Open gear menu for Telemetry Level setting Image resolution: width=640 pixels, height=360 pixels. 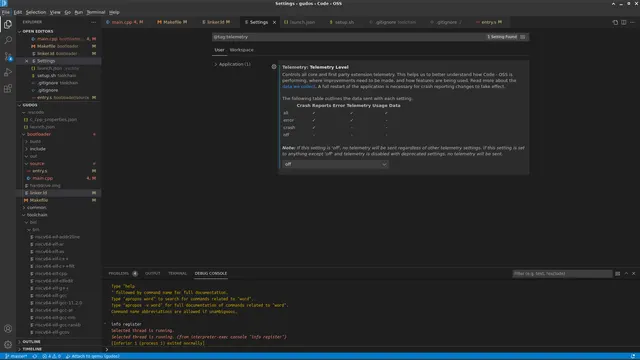274,67
